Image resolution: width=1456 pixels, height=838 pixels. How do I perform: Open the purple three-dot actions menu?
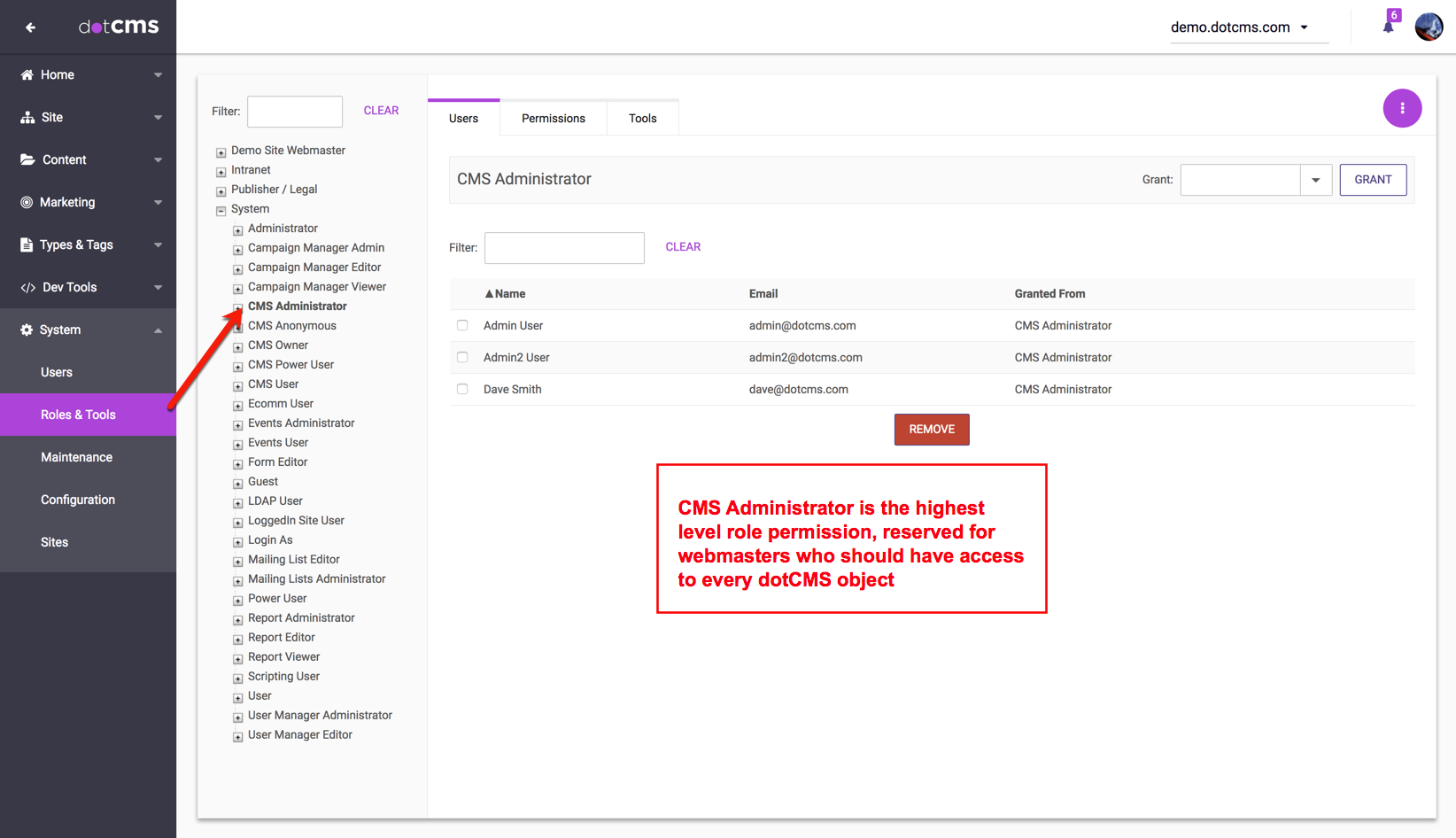(x=1402, y=108)
